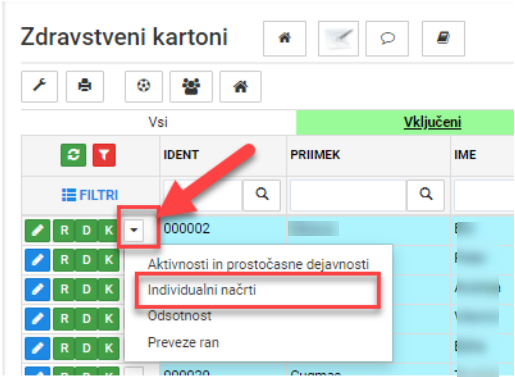This screenshot has height=377, width=515.
Task: Open the home icon button beside the title
Action: pyautogui.click(x=284, y=38)
